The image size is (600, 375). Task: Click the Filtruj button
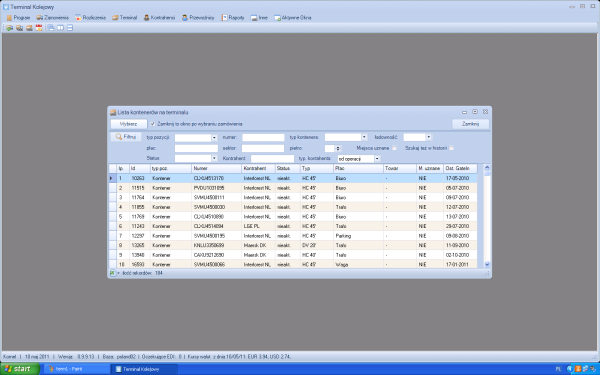pos(126,137)
